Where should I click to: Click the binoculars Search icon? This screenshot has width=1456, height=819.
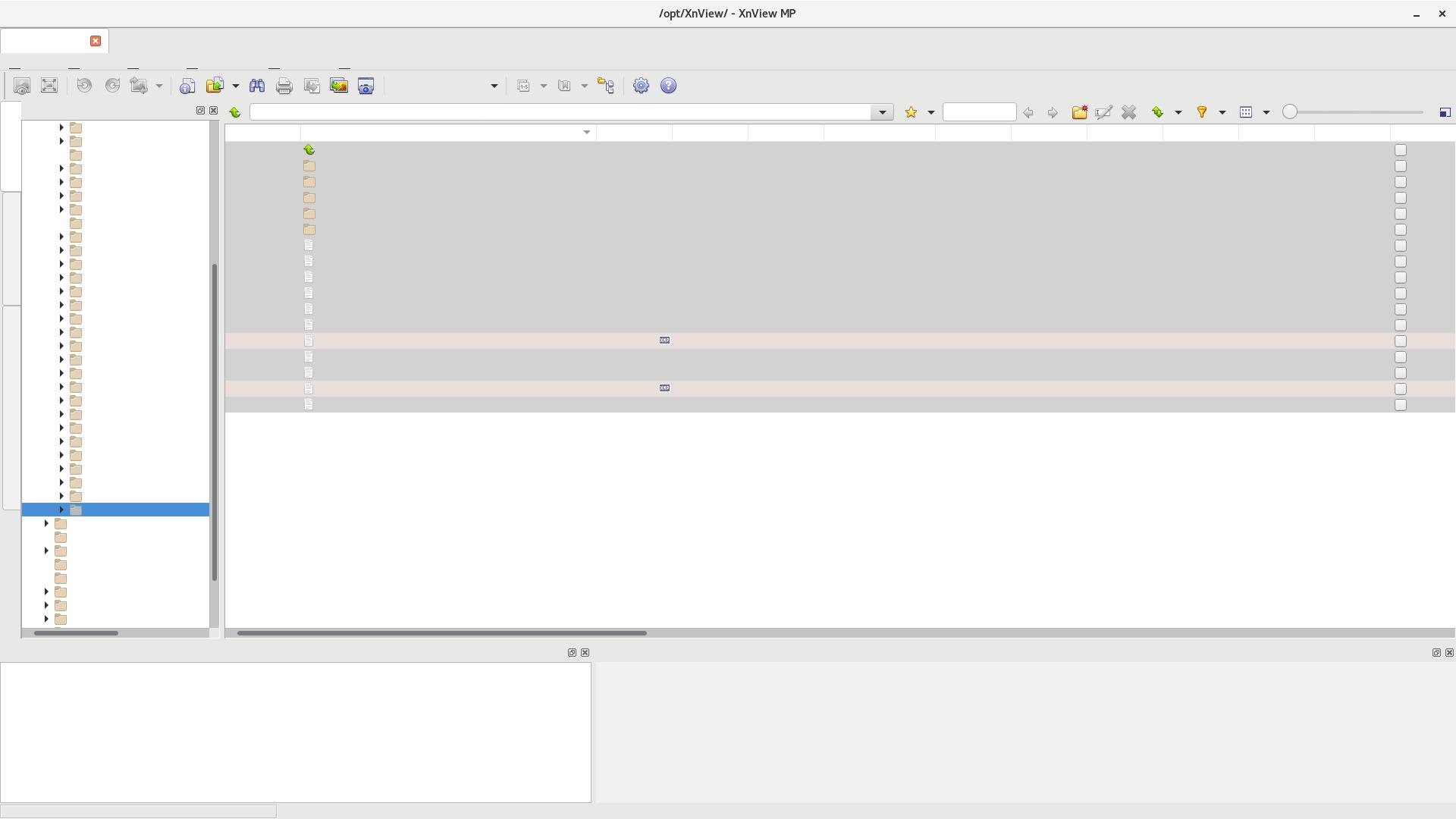(257, 86)
